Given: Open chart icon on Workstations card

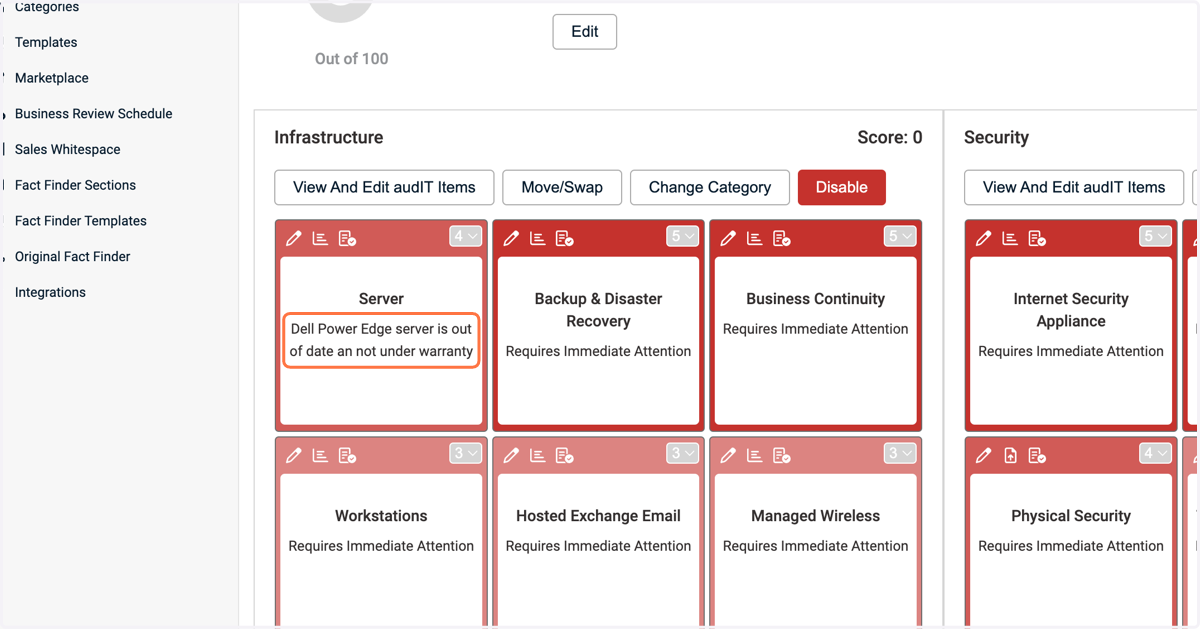Looking at the screenshot, I should point(320,455).
